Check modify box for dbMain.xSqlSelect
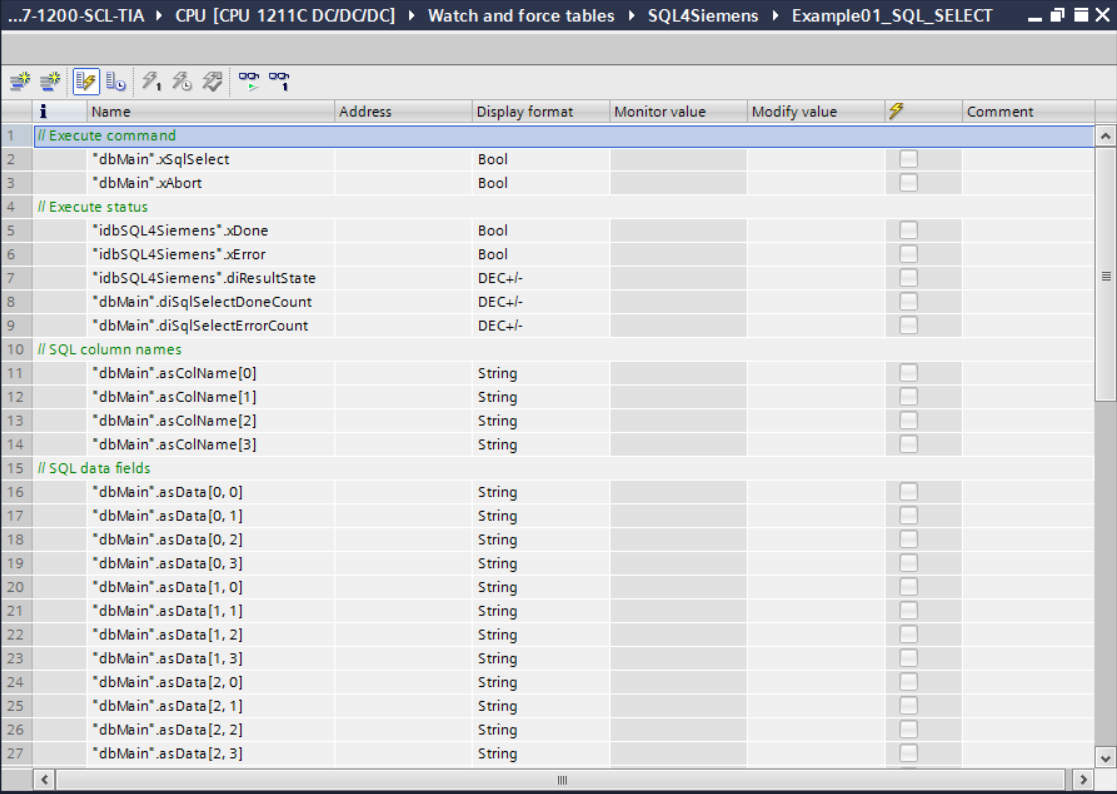The image size is (1117, 794). [908, 159]
